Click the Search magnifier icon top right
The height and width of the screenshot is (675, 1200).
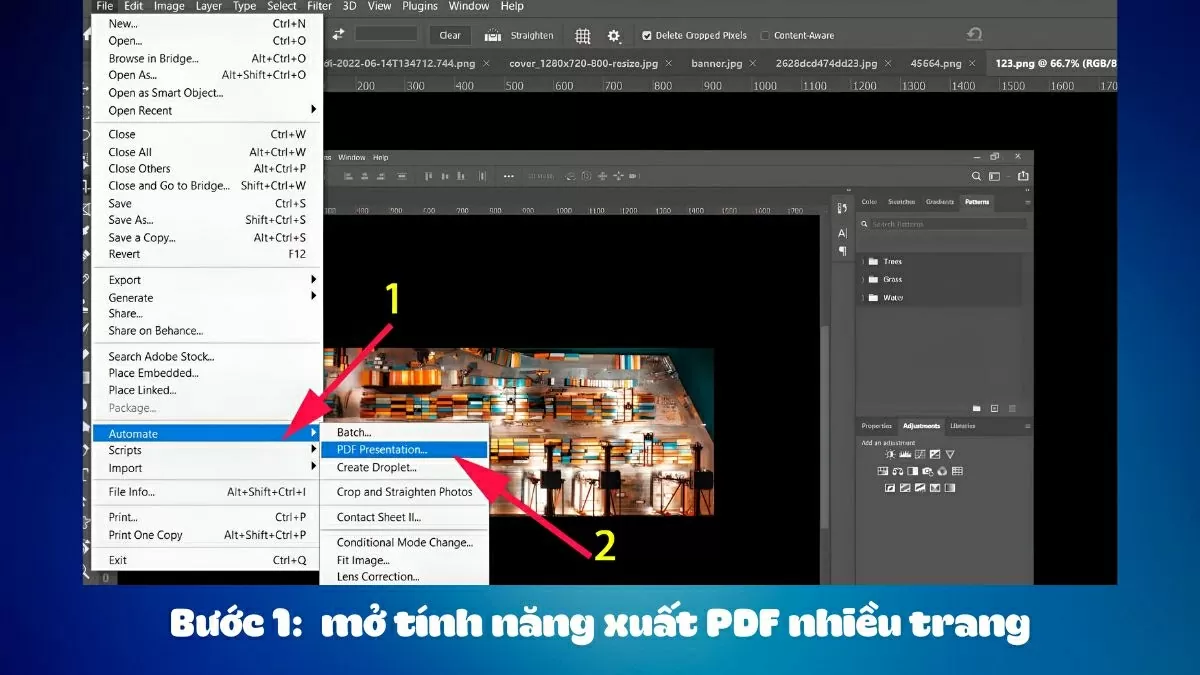[976, 175]
